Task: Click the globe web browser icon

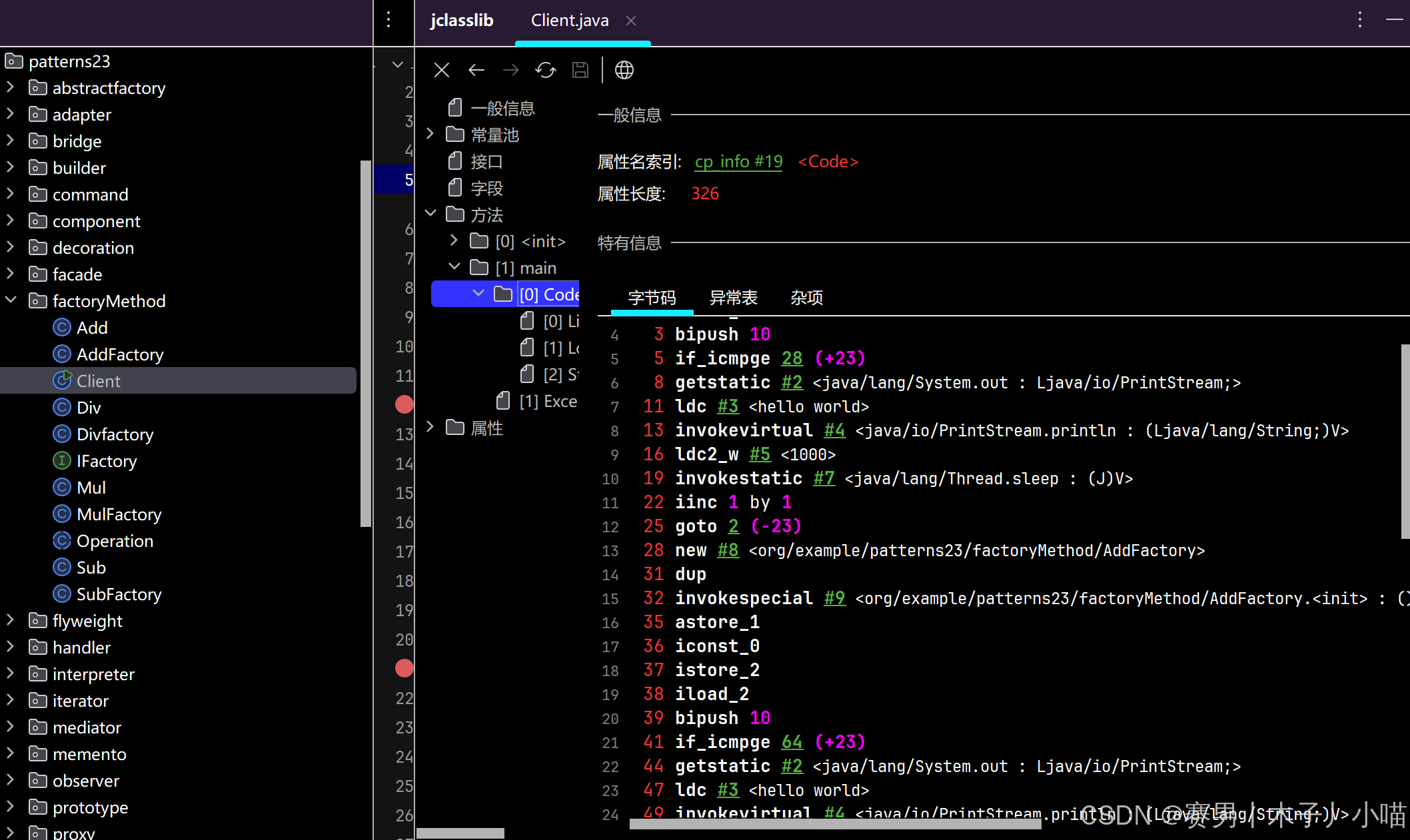Action: (x=624, y=70)
